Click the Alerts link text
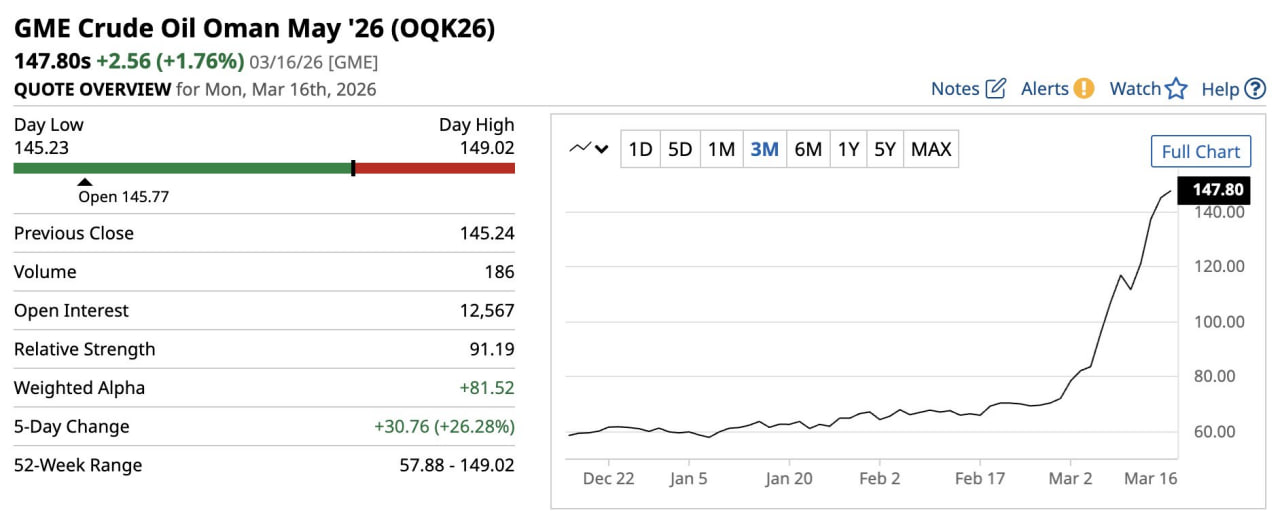The width and height of the screenshot is (1280, 529). point(1045,89)
